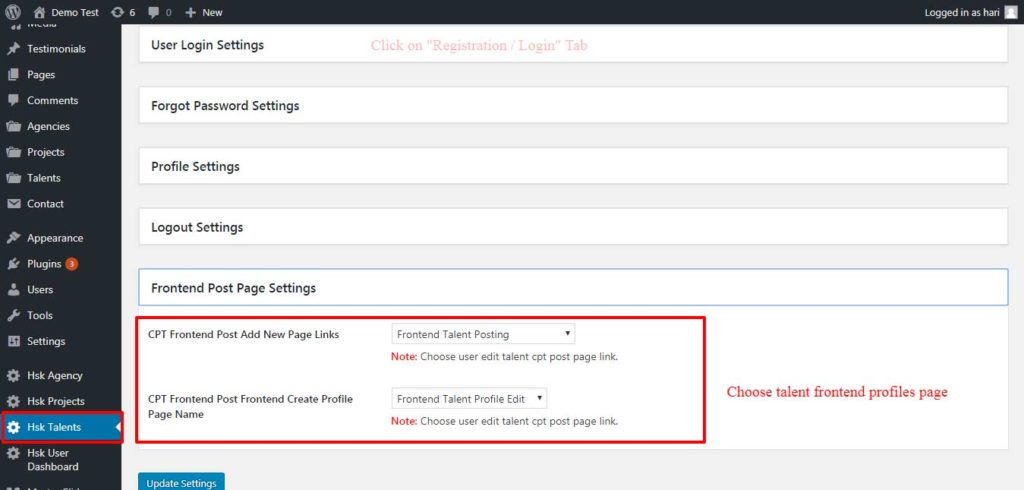Expand the Logout Settings panel
This screenshot has height=490, width=1024.
click(572, 227)
